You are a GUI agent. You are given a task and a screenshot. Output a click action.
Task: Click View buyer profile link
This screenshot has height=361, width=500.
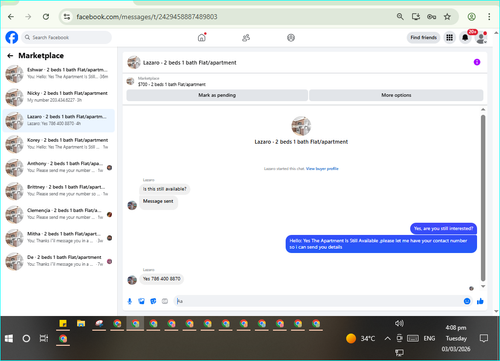click(x=322, y=169)
